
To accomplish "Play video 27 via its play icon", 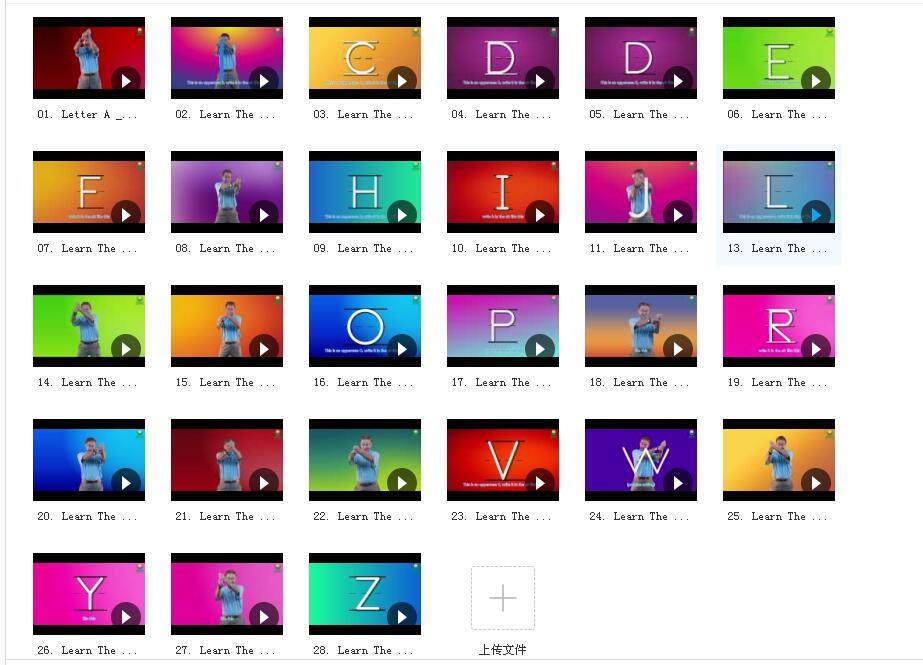I will point(264,616).
